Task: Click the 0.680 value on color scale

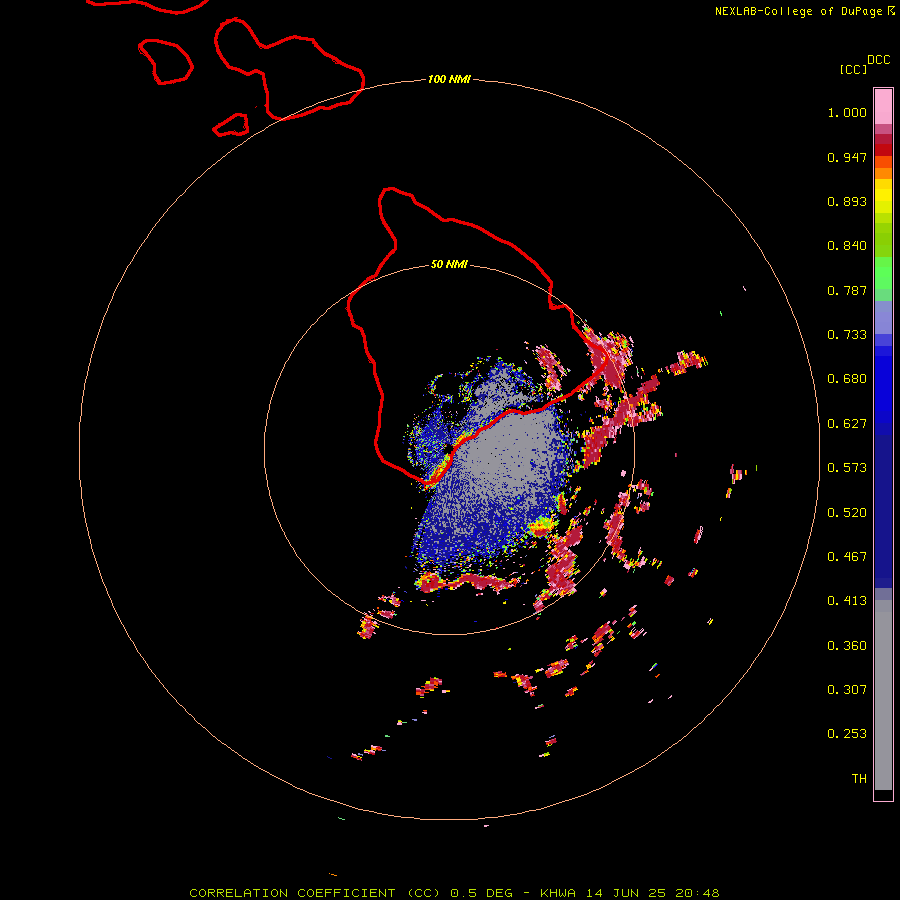Action: tap(847, 379)
